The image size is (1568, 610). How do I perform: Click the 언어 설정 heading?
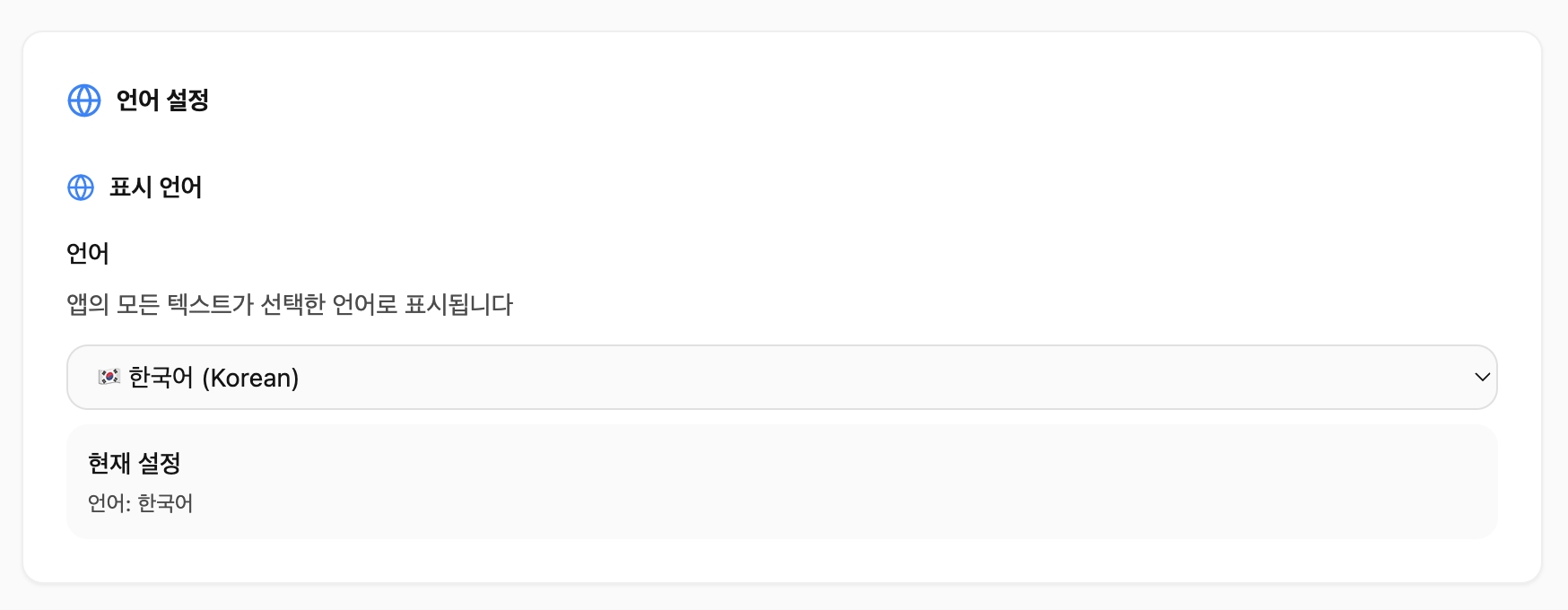click(x=161, y=101)
